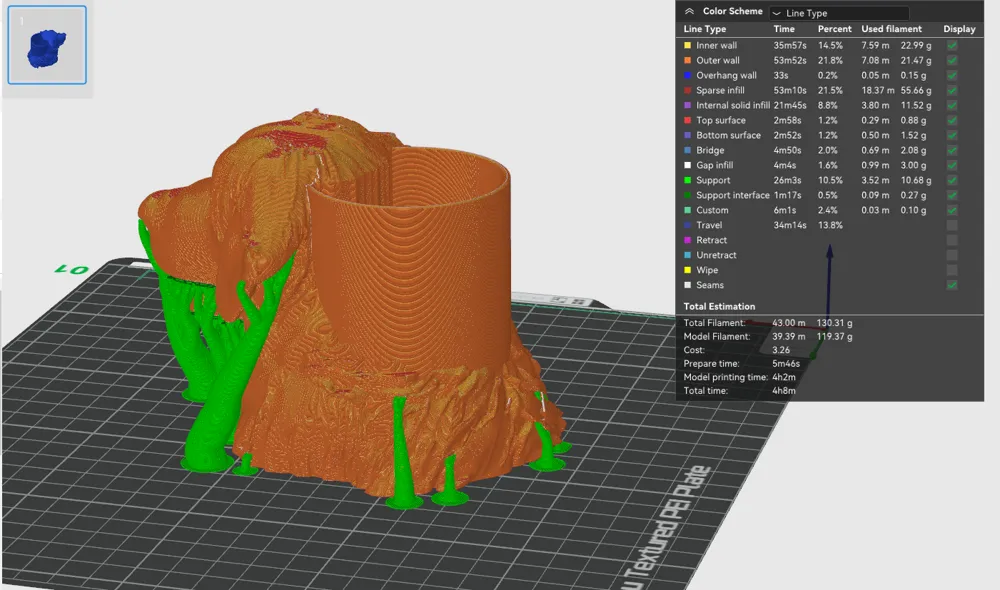Screen dimensions: 1000x590
Task: Toggle Custom display checkbox
Action: (952, 210)
